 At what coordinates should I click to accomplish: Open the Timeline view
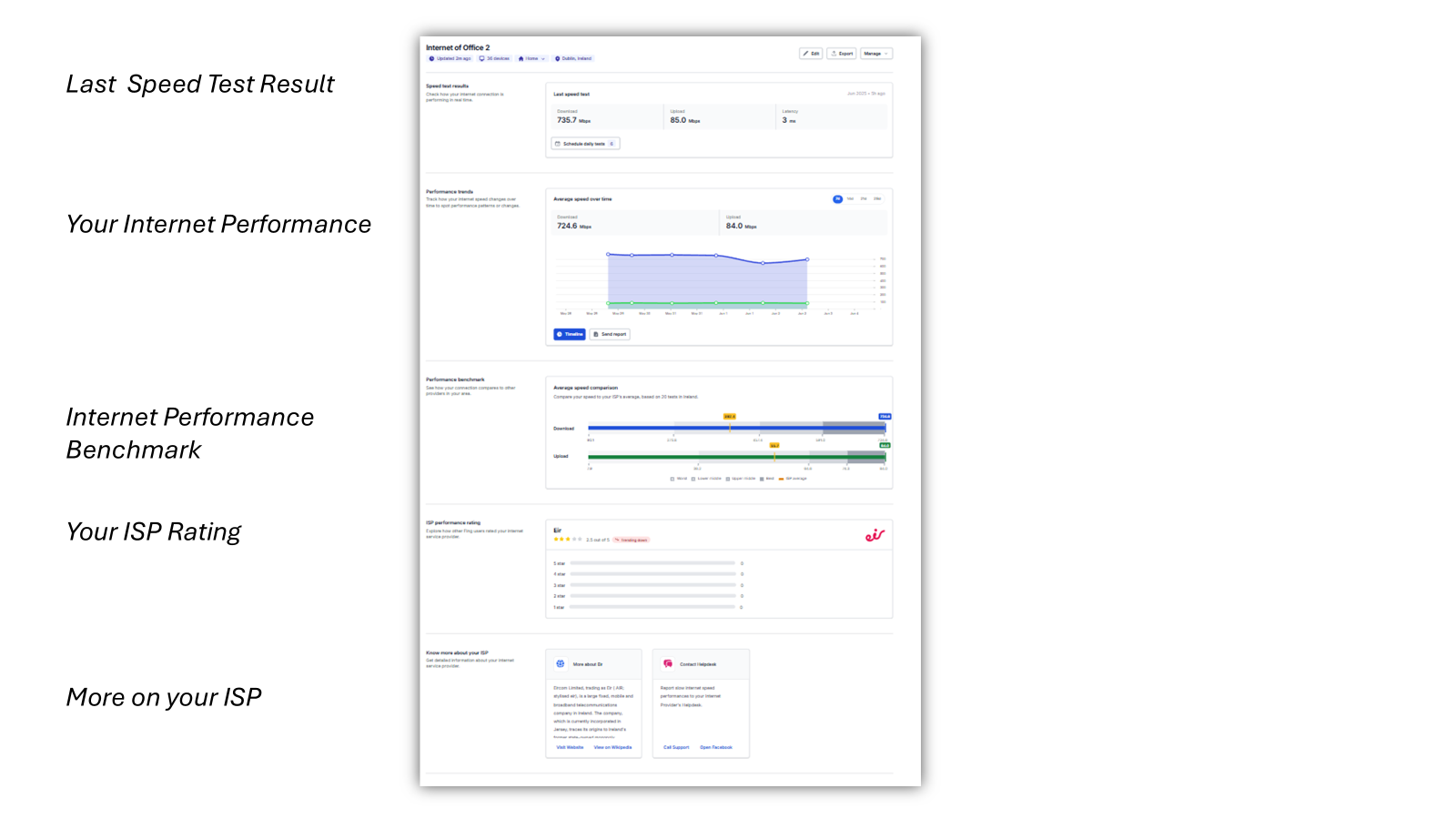tap(570, 335)
